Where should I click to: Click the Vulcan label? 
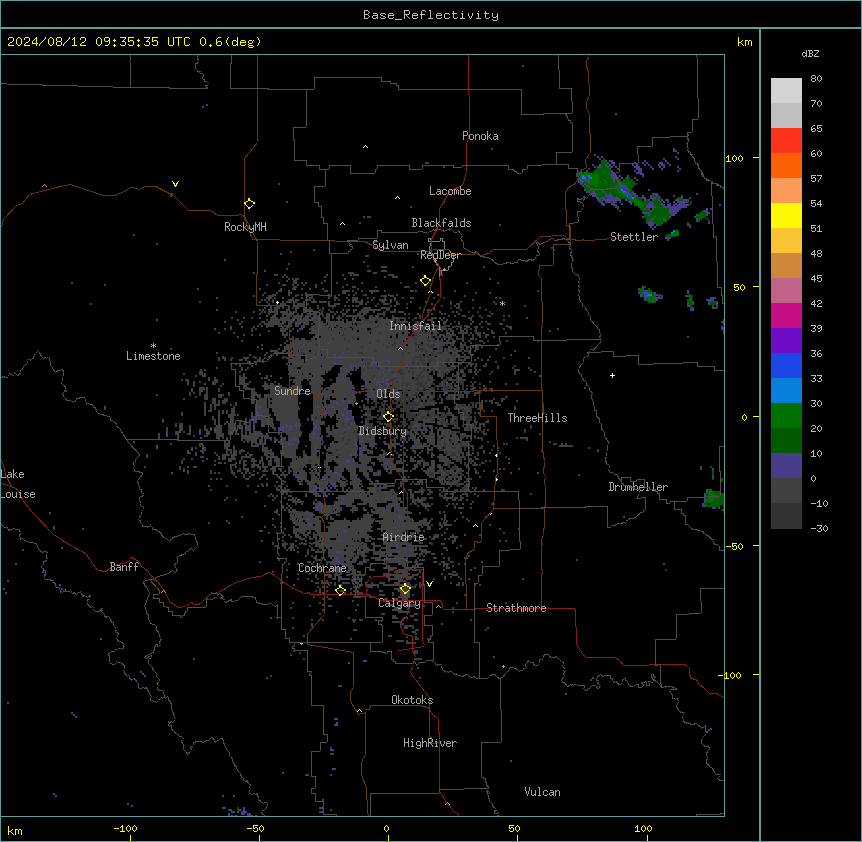543,792
